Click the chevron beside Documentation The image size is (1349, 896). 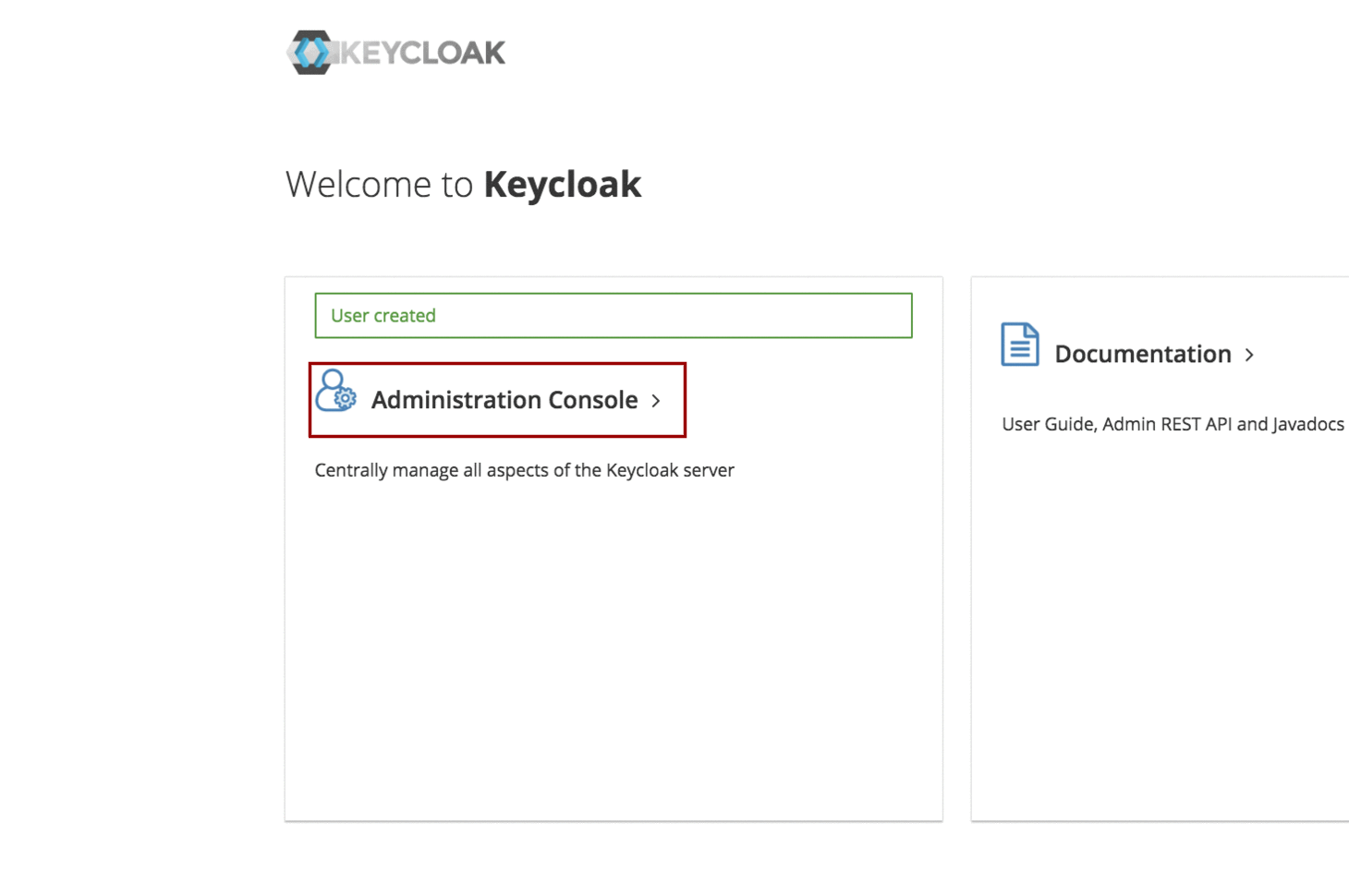[1249, 355]
